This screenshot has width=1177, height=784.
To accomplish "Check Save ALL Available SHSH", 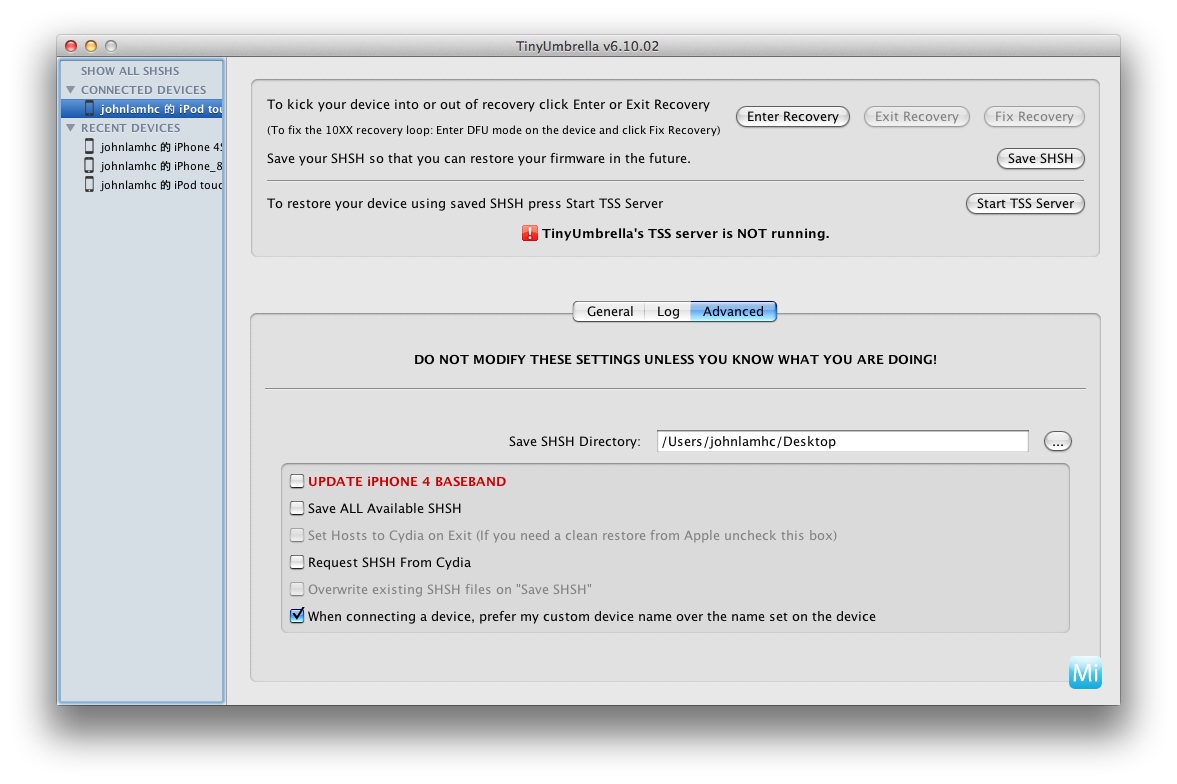I will point(297,508).
